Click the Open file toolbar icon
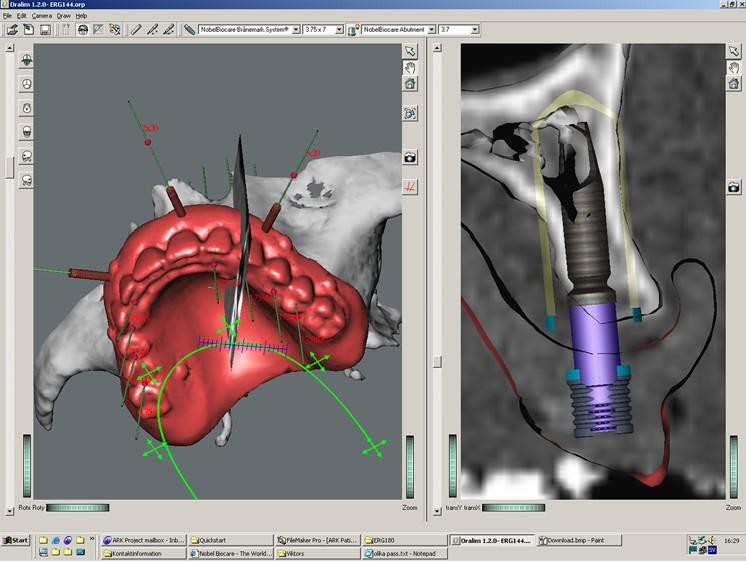 coord(12,30)
